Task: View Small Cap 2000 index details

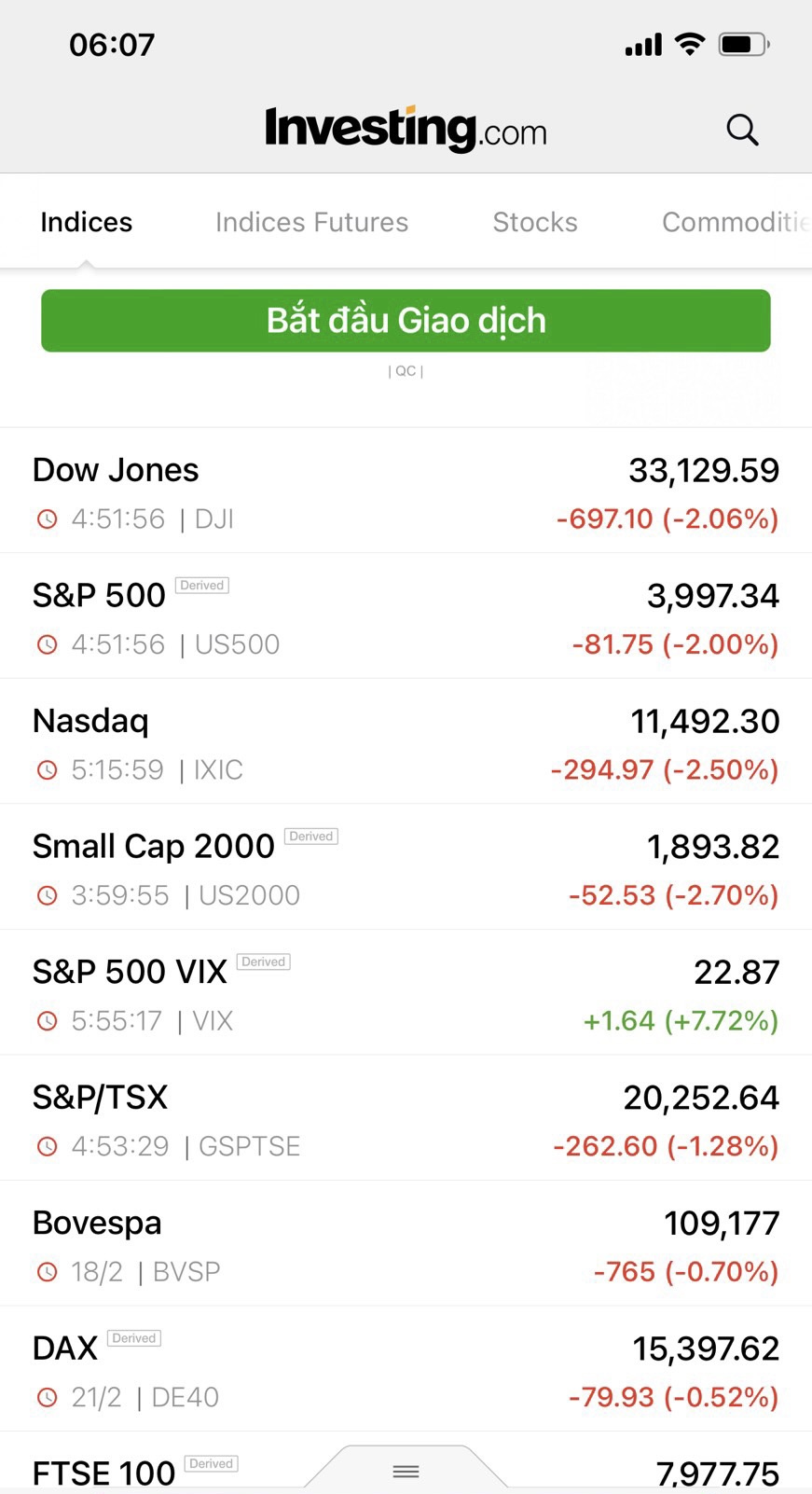Action: [406, 868]
